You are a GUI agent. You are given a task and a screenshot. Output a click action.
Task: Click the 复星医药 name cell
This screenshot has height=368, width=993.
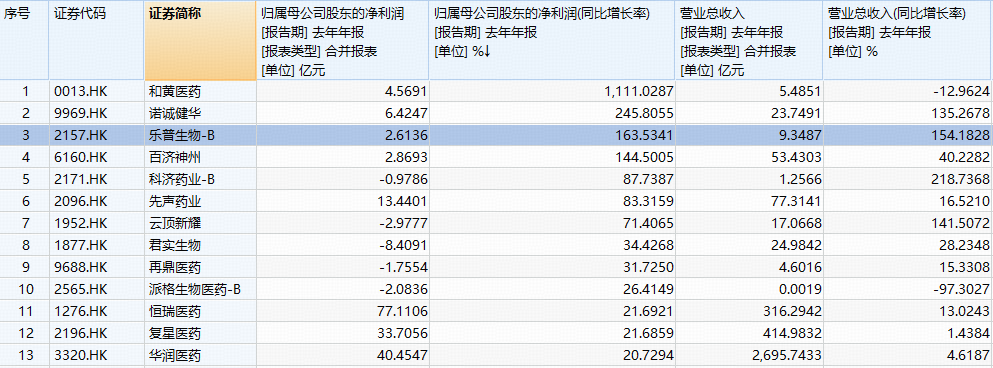[174, 333]
